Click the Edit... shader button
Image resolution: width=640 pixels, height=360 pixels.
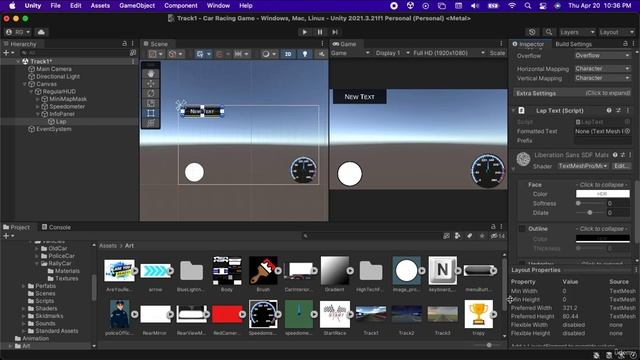[621, 166]
